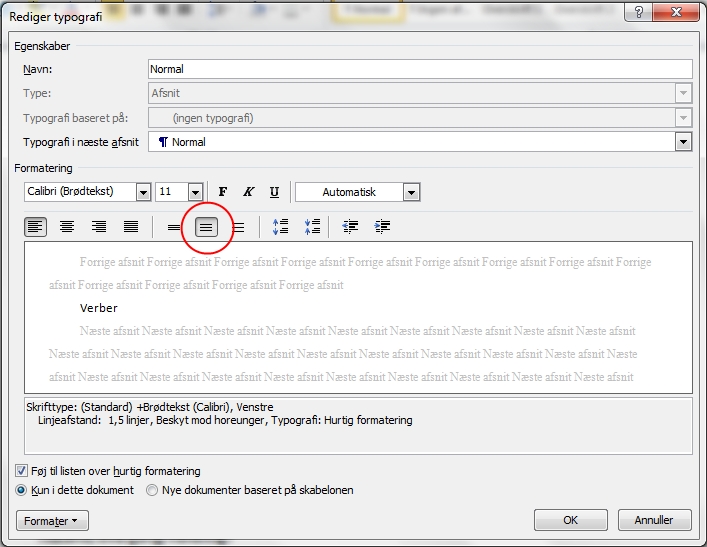Set single line spacing
707x547 pixels.
pyautogui.click(x=174, y=227)
